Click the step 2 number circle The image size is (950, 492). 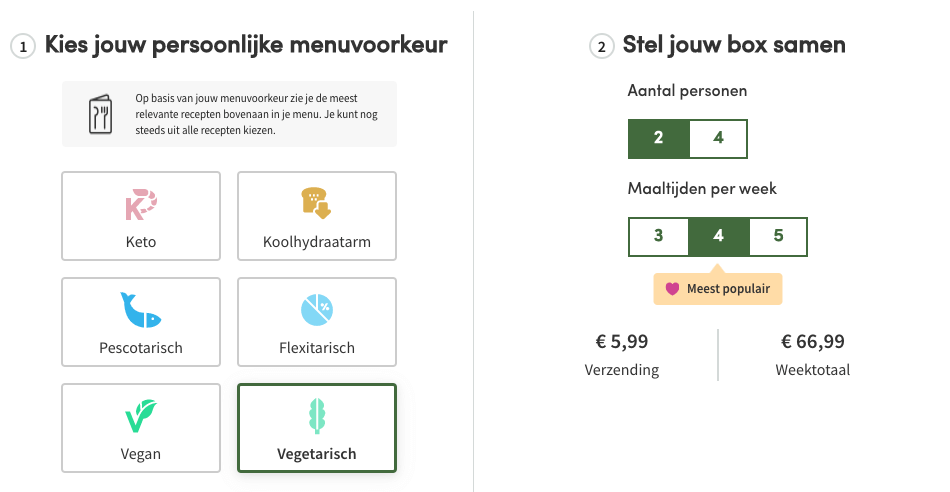coord(602,46)
